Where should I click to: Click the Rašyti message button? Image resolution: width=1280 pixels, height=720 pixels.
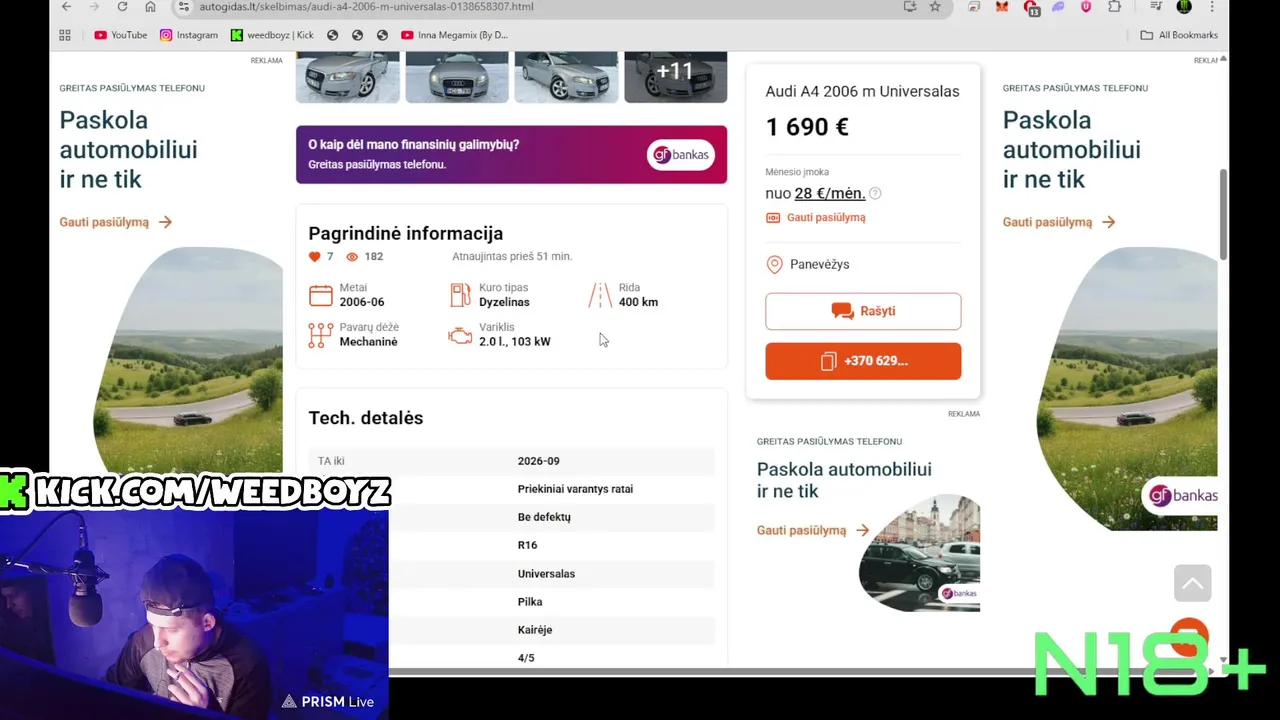863,311
